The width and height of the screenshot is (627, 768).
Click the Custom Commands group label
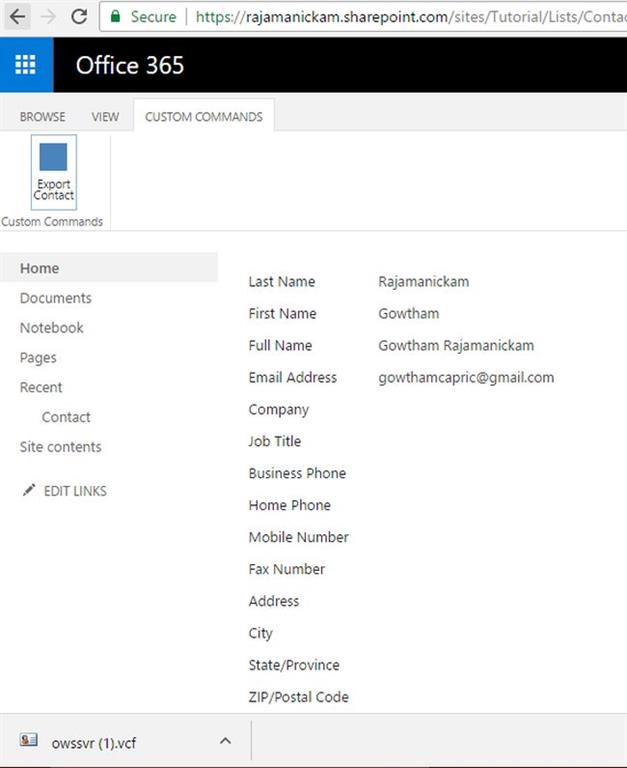pyautogui.click(x=52, y=222)
